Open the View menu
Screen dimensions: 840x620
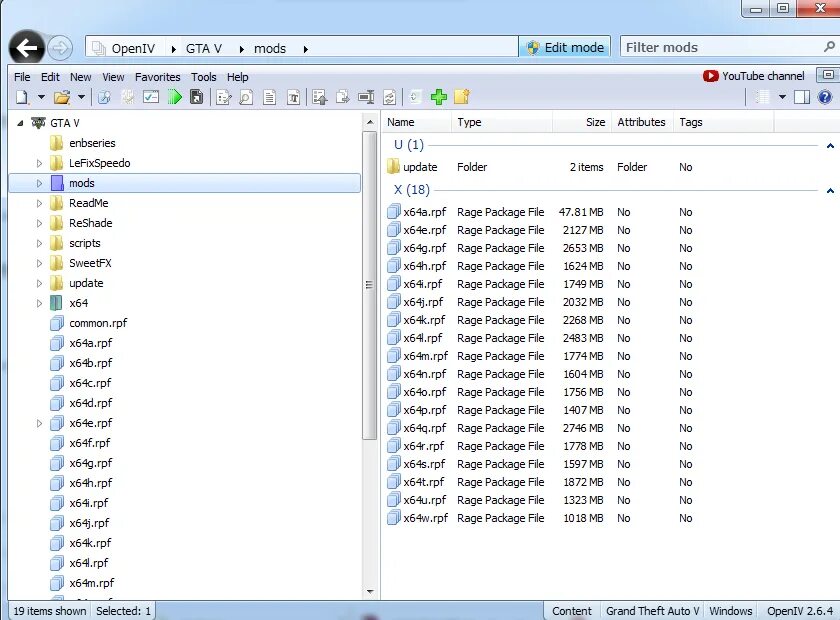(x=113, y=77)
